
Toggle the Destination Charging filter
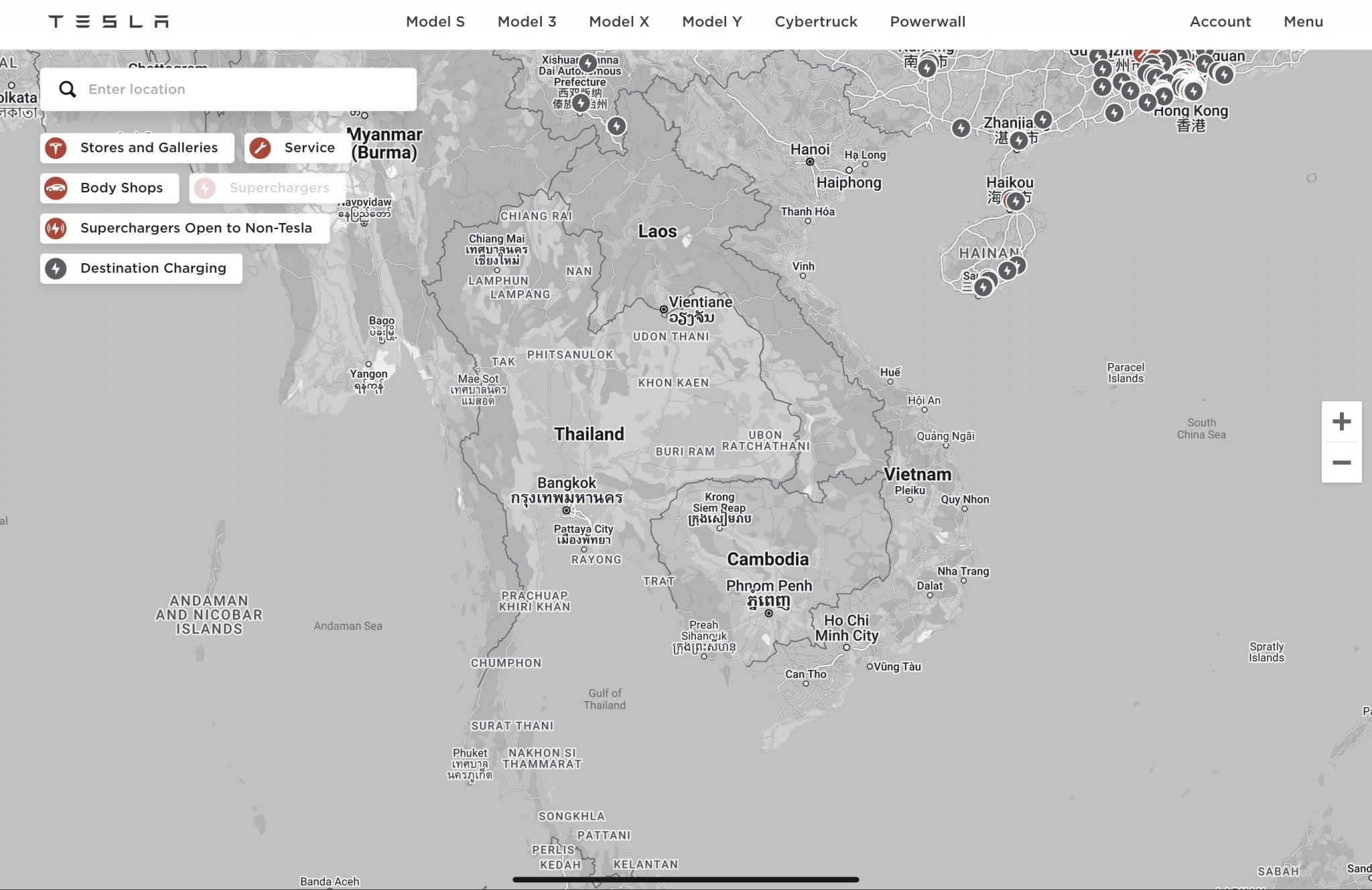[141, 268]
